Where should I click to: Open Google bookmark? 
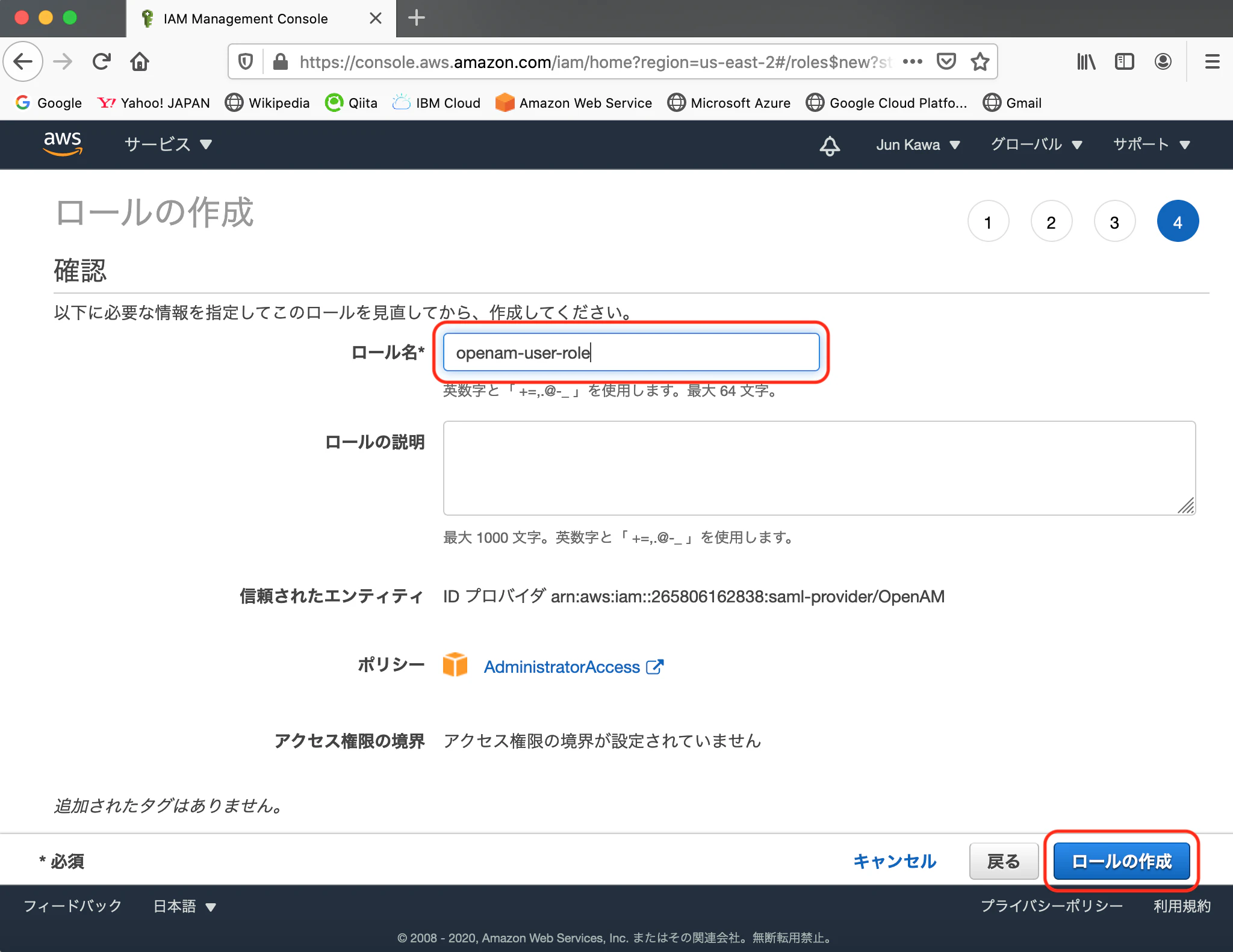click(49, 103)
